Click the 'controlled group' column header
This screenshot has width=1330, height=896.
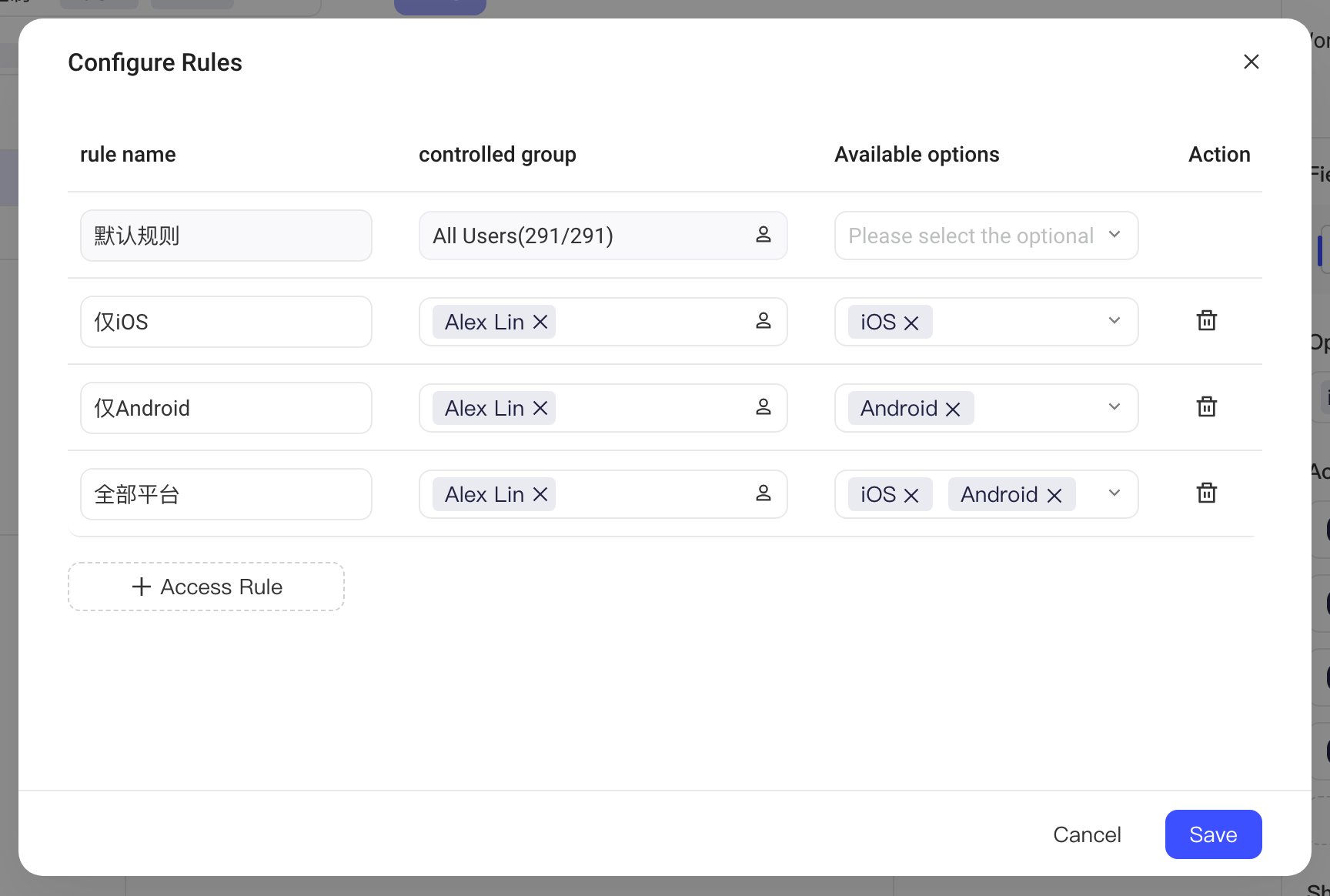click(x=497, y=155)
